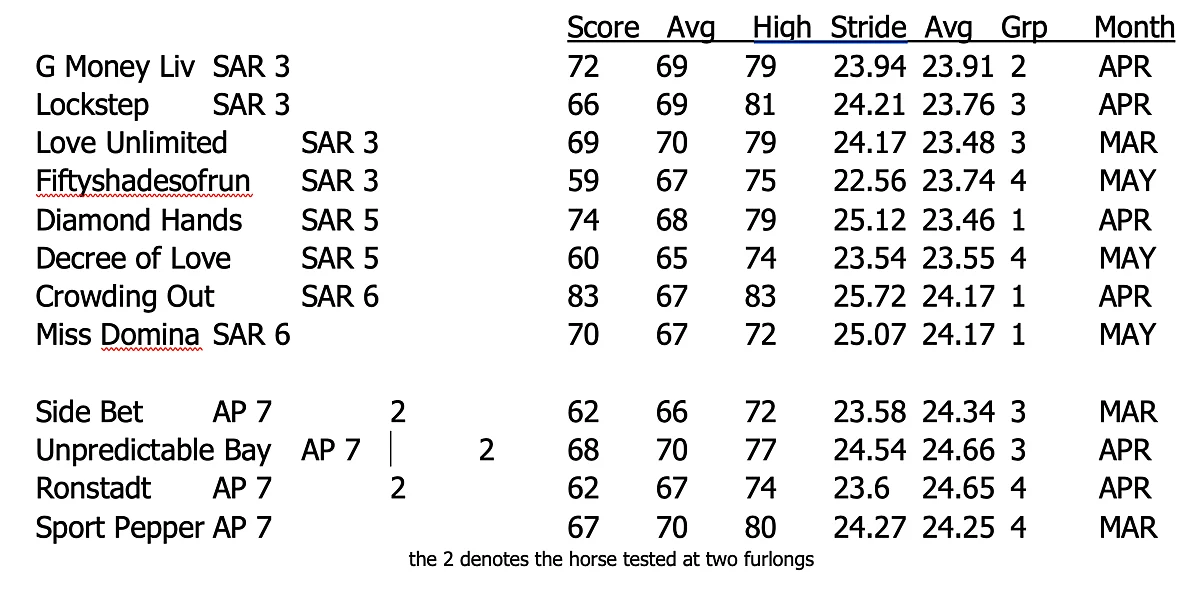Click the footnote about two furlongs
This screenshot has height=606, width=1200.
pos(612,560)
